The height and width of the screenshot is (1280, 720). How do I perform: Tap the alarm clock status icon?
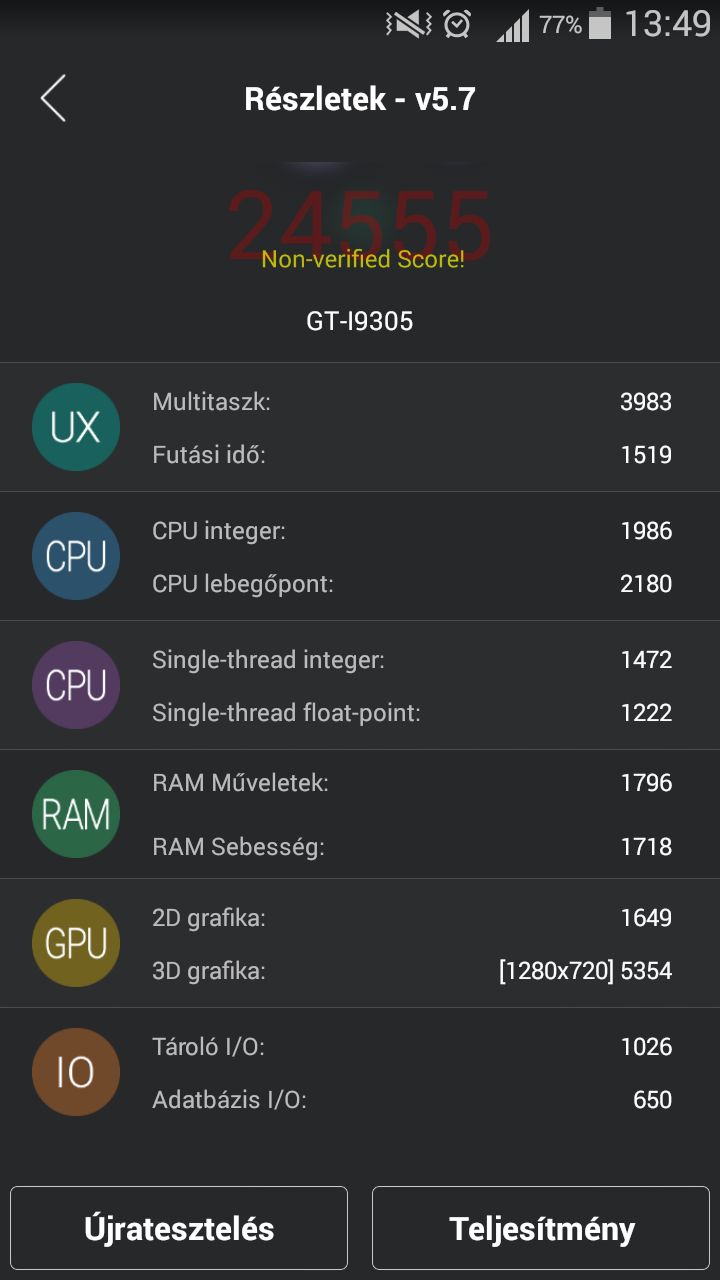tap(457, 24)
